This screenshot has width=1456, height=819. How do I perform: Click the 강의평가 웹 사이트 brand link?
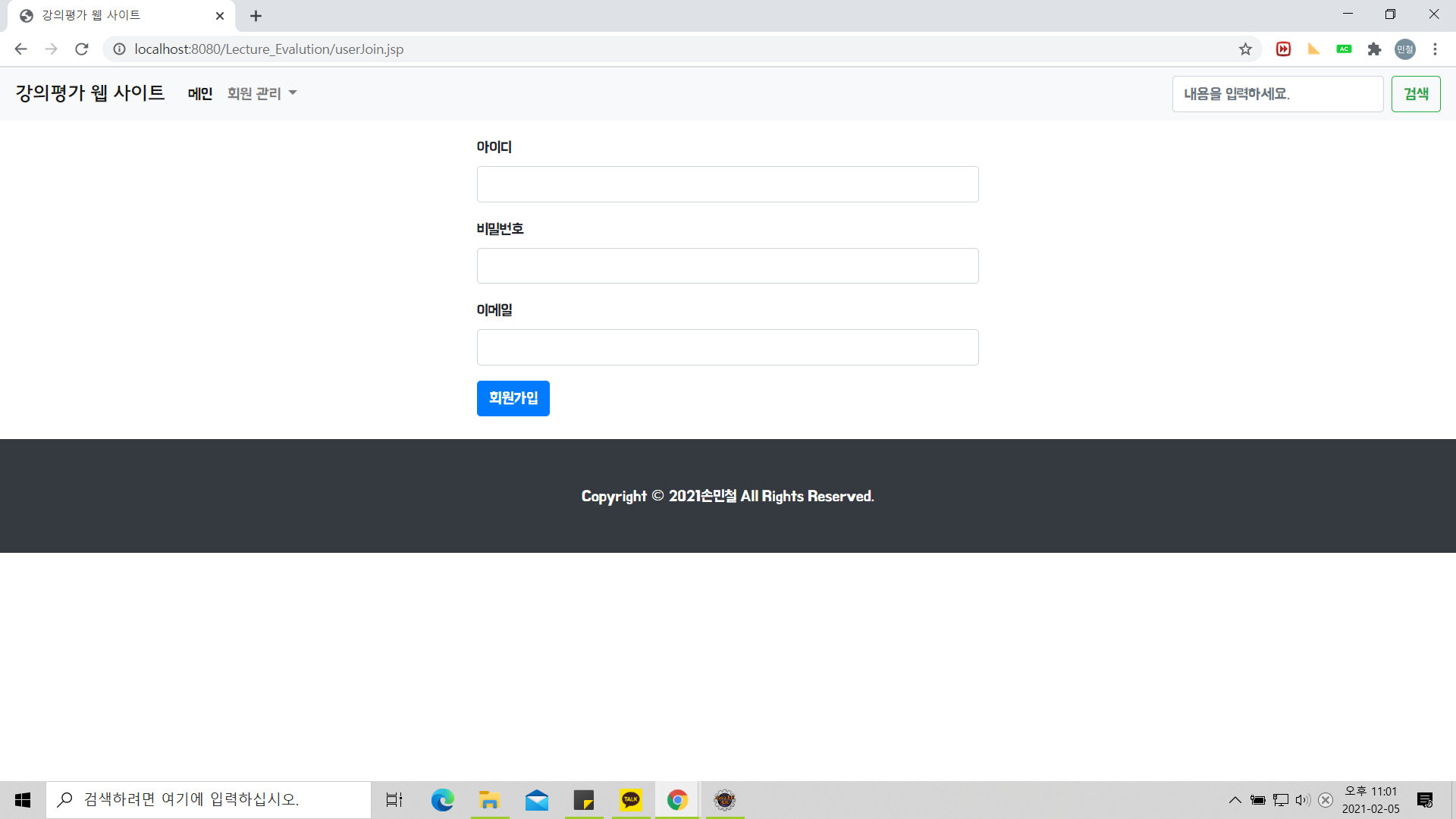click(90, 93)
